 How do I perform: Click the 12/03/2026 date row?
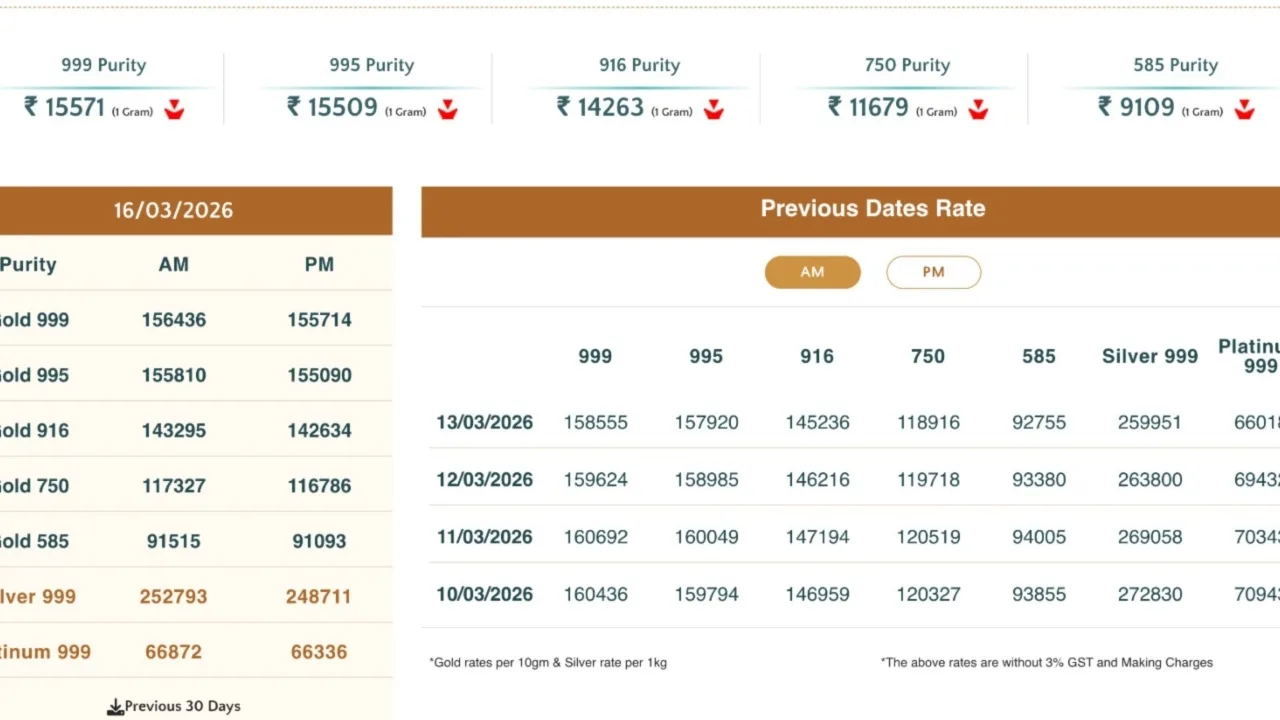[484, 479]
